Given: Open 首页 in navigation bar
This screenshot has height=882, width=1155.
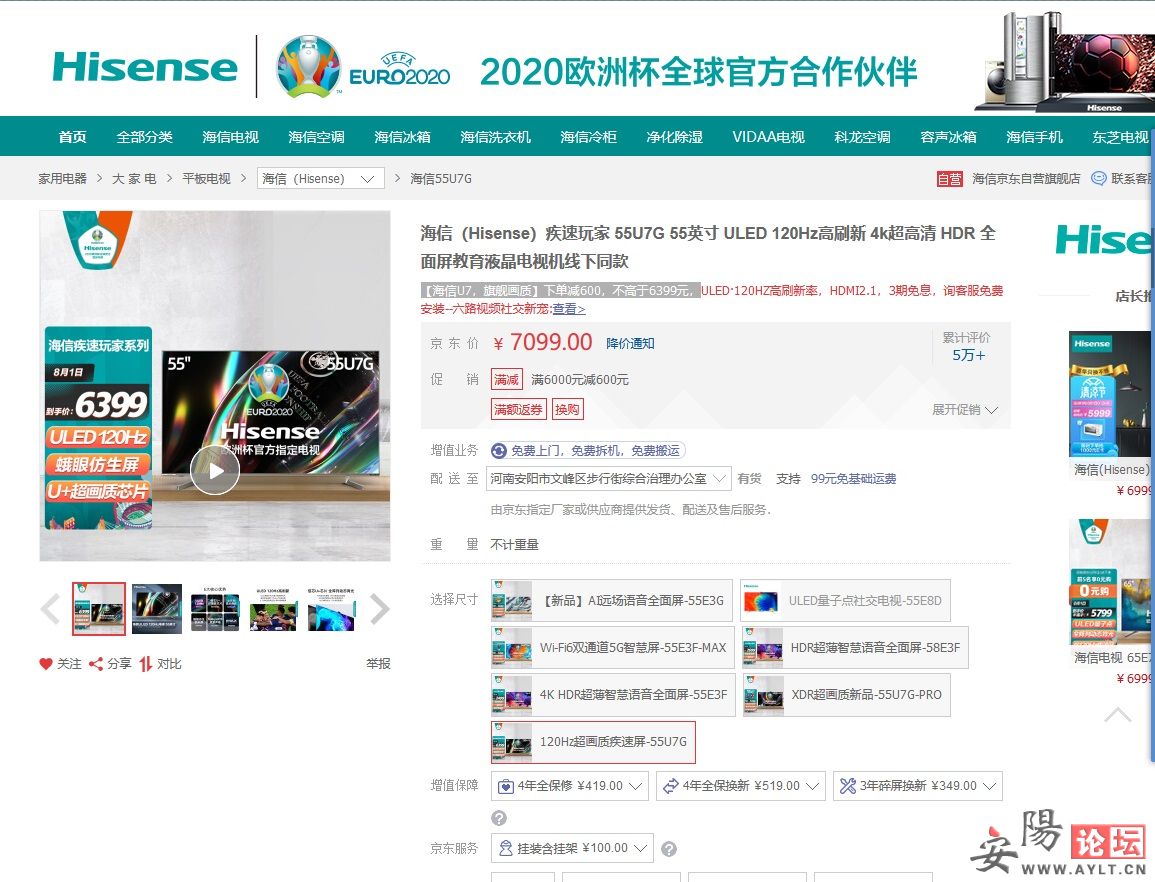Looking at the screenshot, I should coord(72,136).
